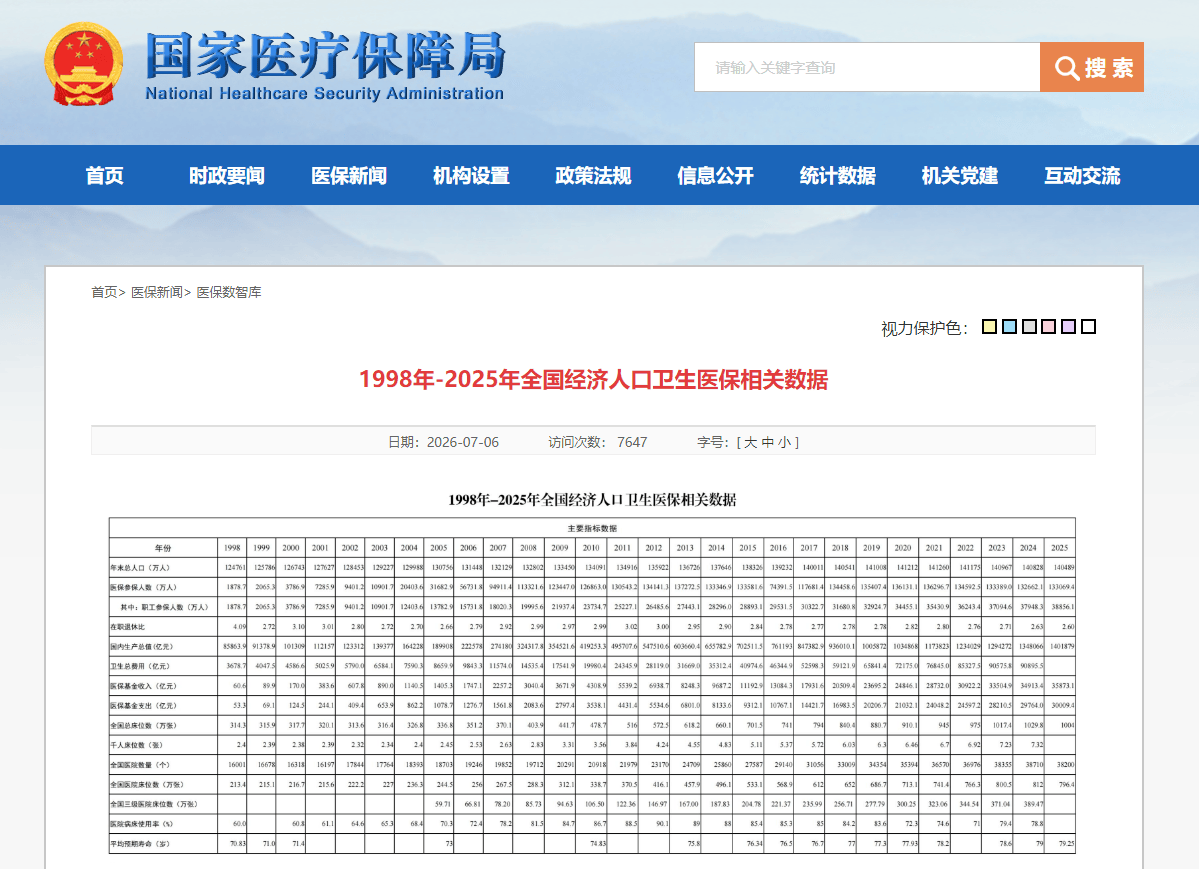This screenshot has width=1199, height=869.
Task: Click the fund income cell 35873.1
Action: (1062, 686)
